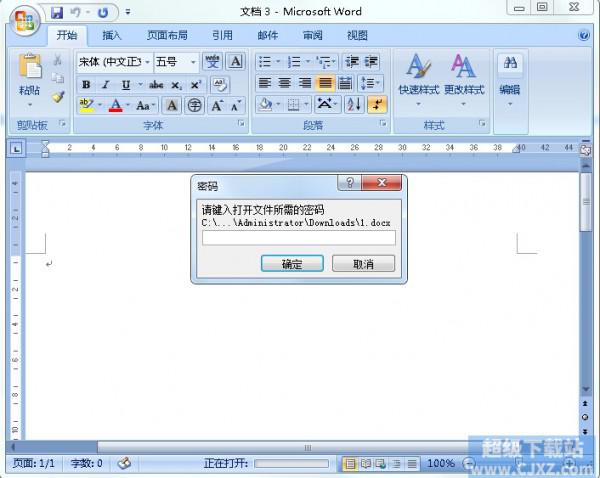Click the Office button logo

[25, 20]
